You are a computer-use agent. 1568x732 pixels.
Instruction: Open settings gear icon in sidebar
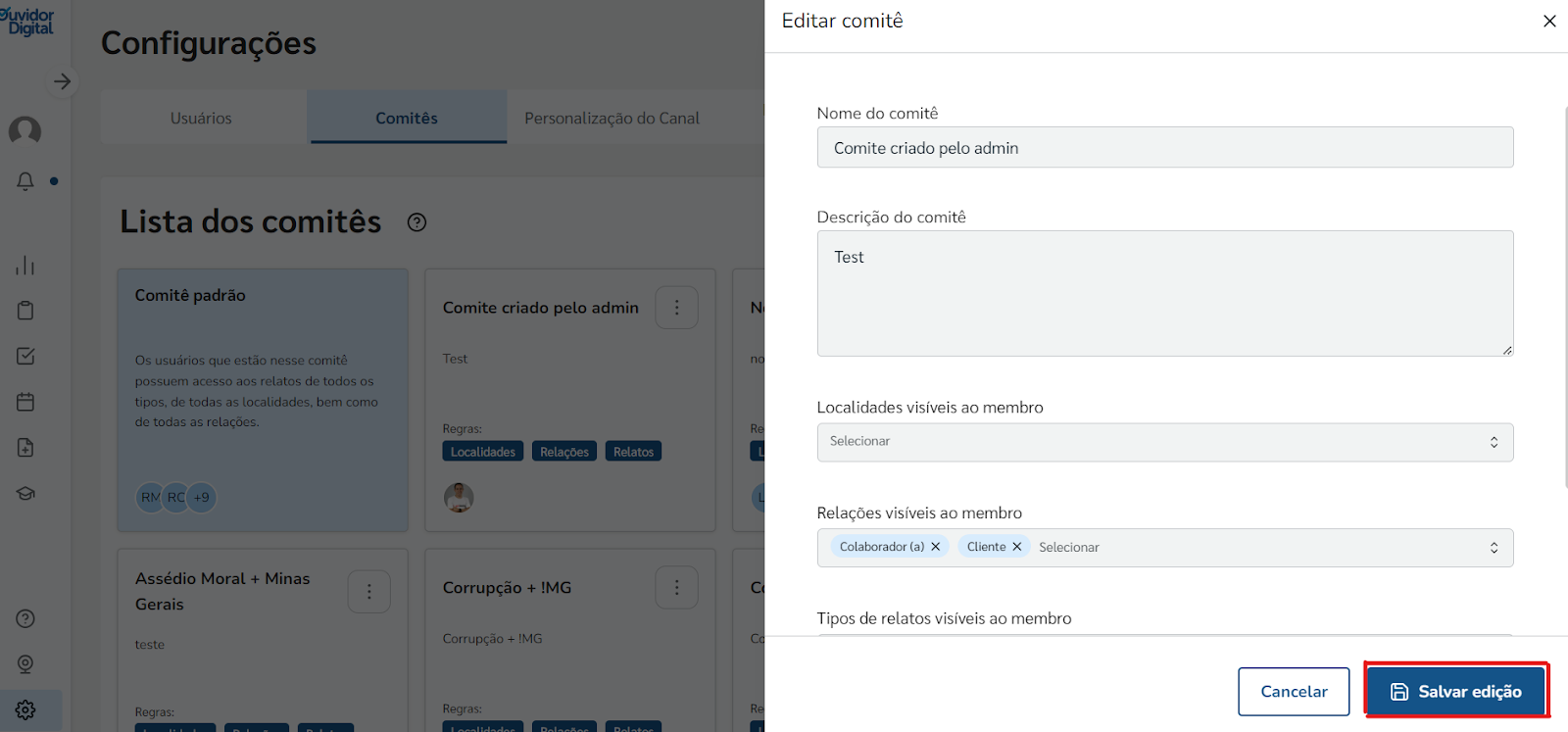pos(25,709)
